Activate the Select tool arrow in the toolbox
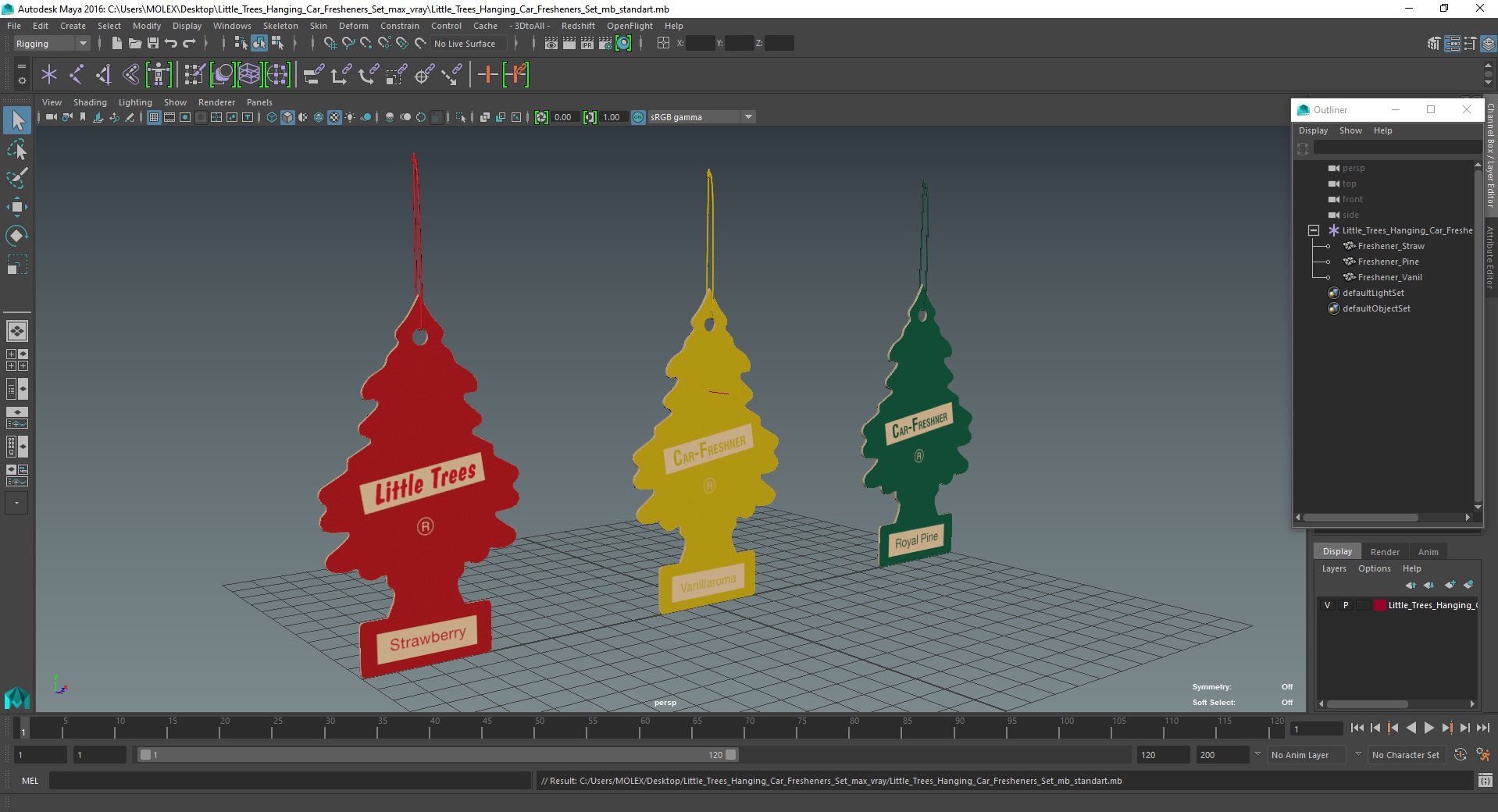Image resolution: width=1498 pixels, height=812 pixels. (17, 120)
